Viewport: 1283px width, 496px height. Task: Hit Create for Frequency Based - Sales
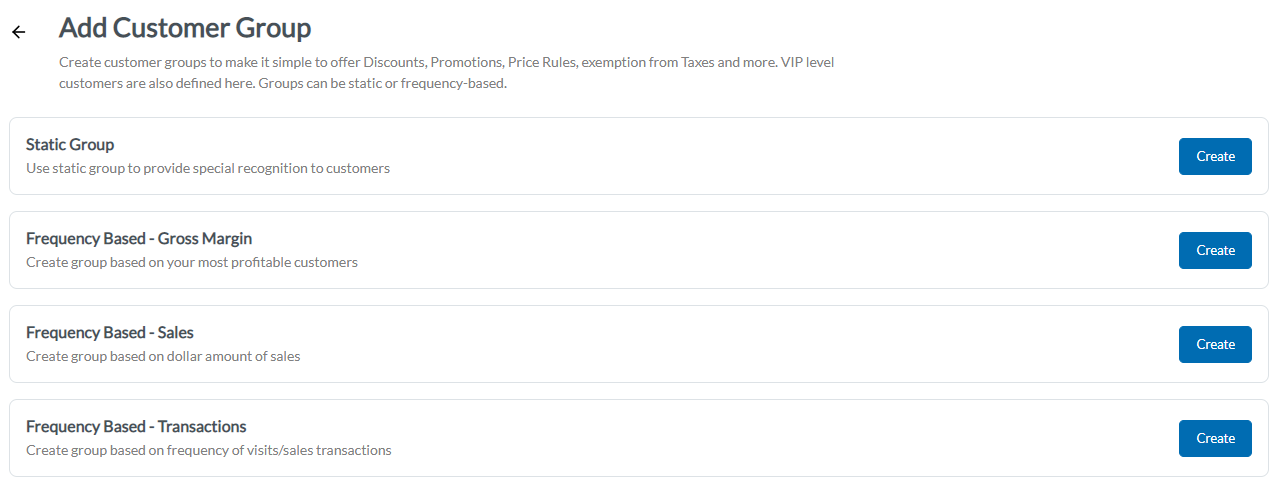pos(1215,344)
